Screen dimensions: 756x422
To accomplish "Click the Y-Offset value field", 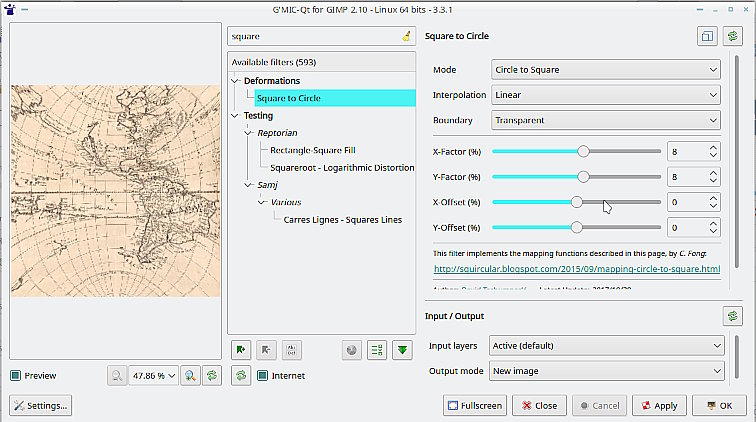I will point(685,227).
